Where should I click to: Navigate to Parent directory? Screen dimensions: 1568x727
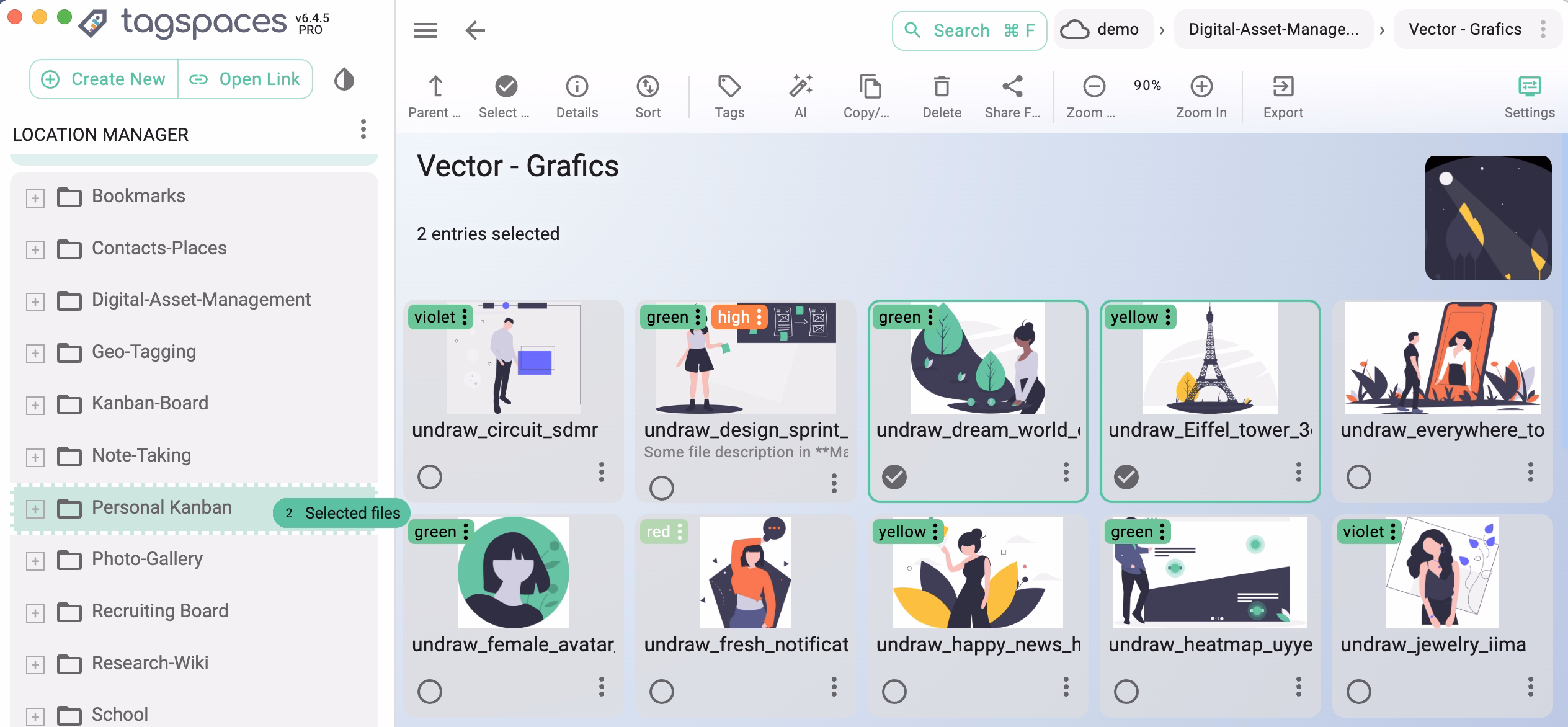[434, 94]
